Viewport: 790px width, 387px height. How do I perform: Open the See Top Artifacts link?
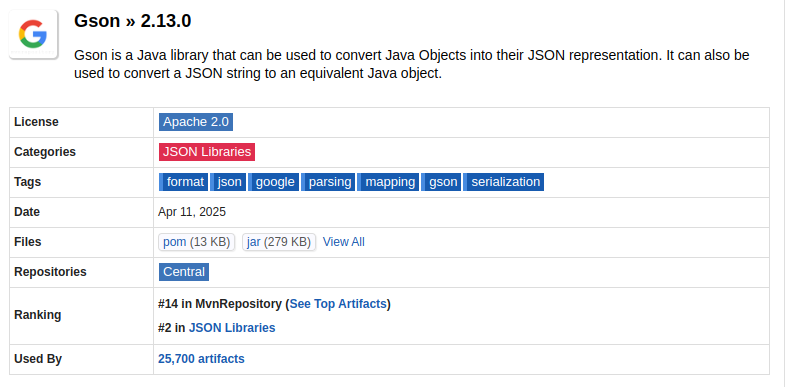click(338, 304)
